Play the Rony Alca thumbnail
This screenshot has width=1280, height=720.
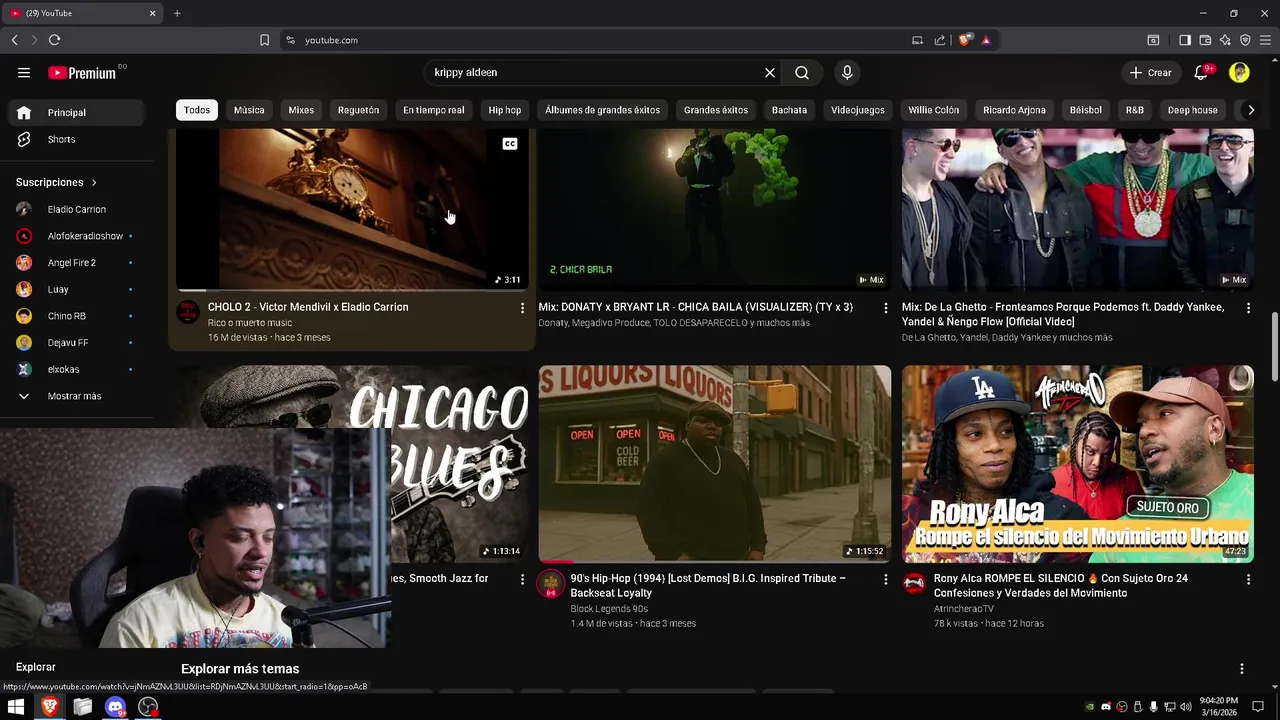[x=1078, y=464]
